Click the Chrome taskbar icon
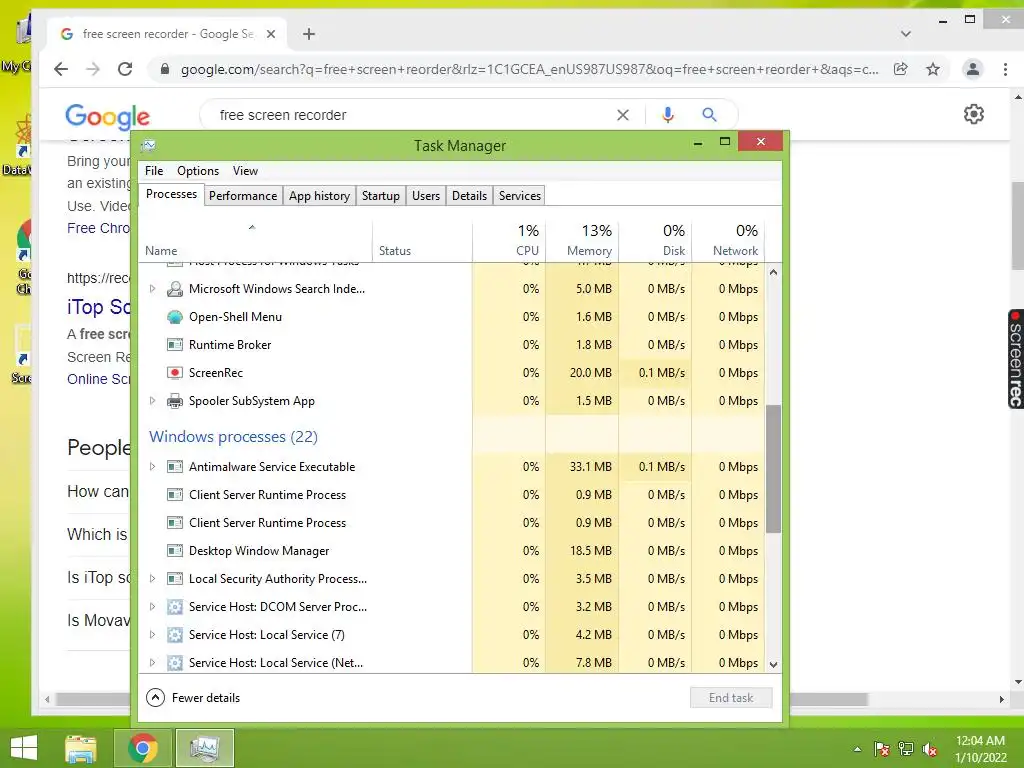1024x768 pixels. click(142, 748)
